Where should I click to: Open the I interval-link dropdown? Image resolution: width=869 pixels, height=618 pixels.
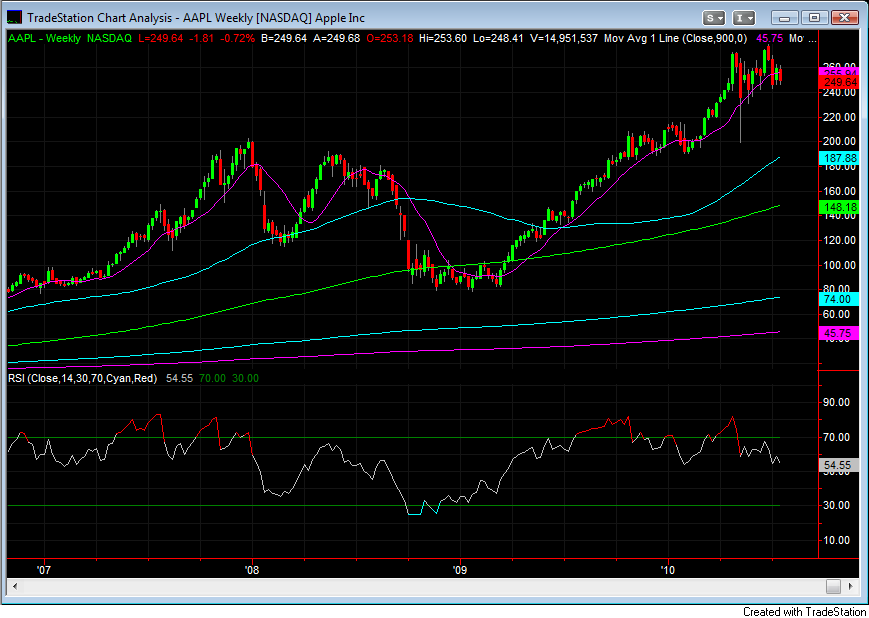pyautogui.click(x=744, y=18)
